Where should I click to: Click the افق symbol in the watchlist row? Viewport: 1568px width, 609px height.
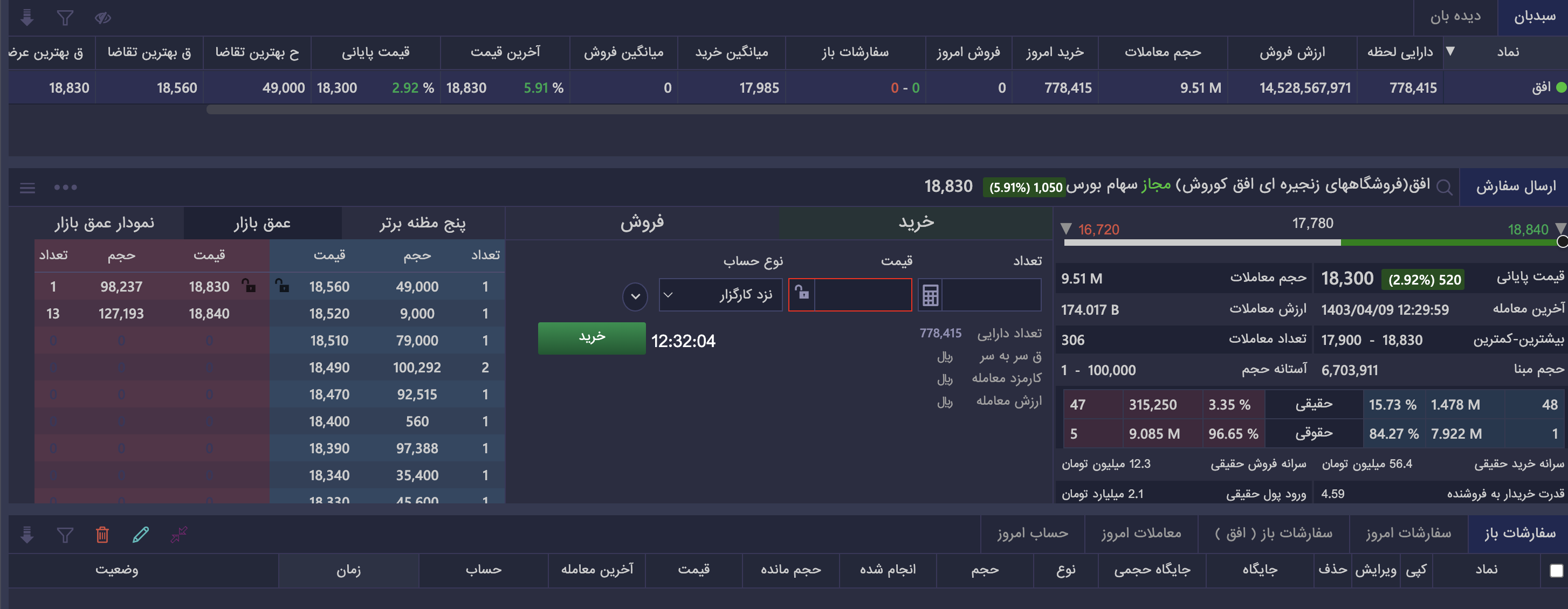(x=1541, y=88)
